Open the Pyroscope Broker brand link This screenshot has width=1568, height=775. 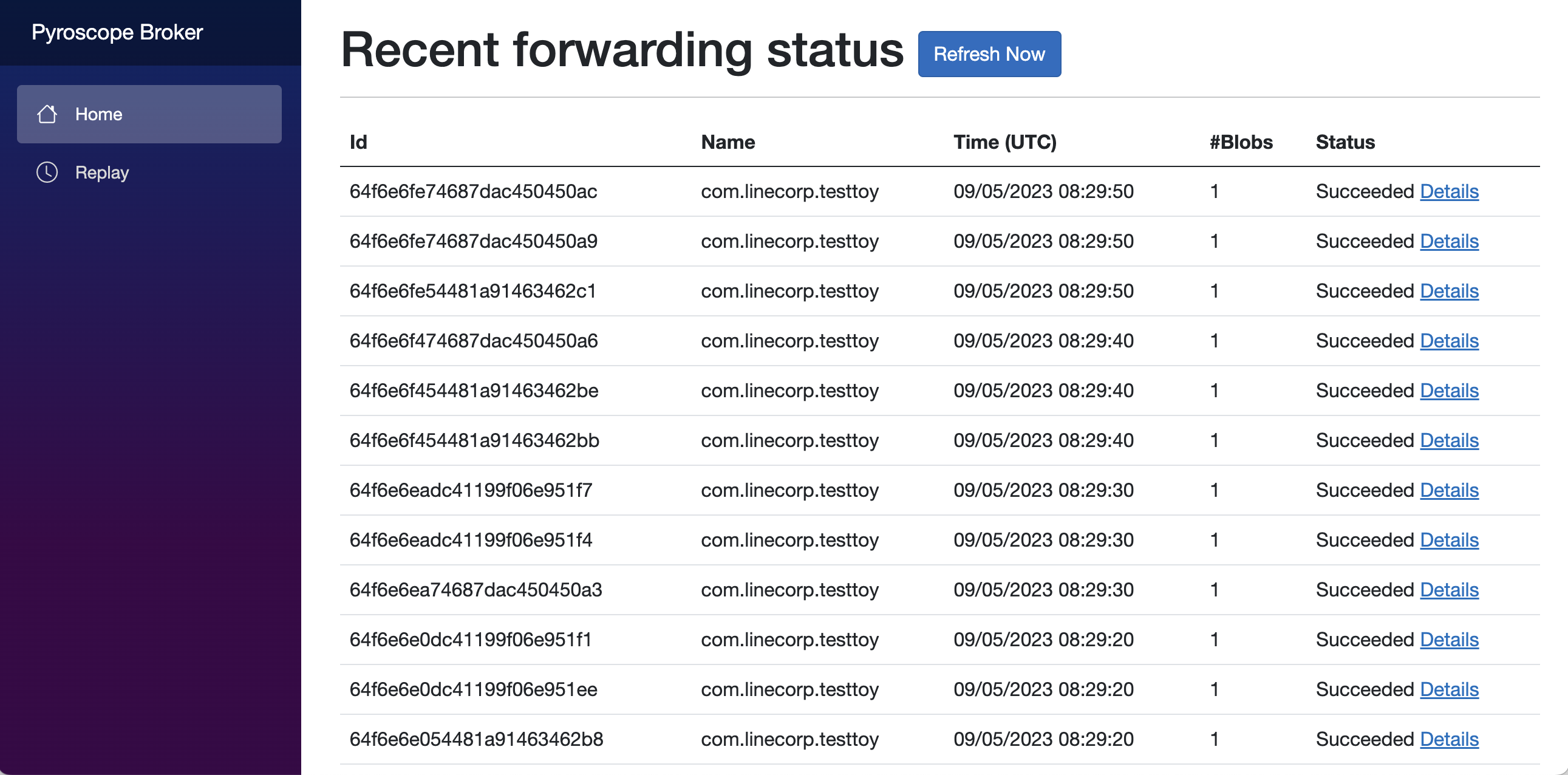[x=117, y=32]
